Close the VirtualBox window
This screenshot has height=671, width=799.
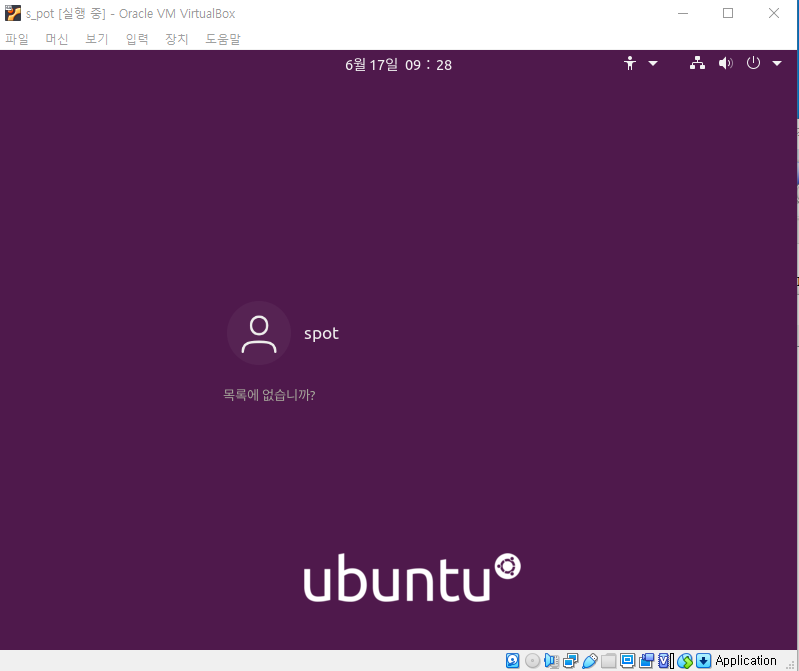pyautogui.click(x=774, y=13)
